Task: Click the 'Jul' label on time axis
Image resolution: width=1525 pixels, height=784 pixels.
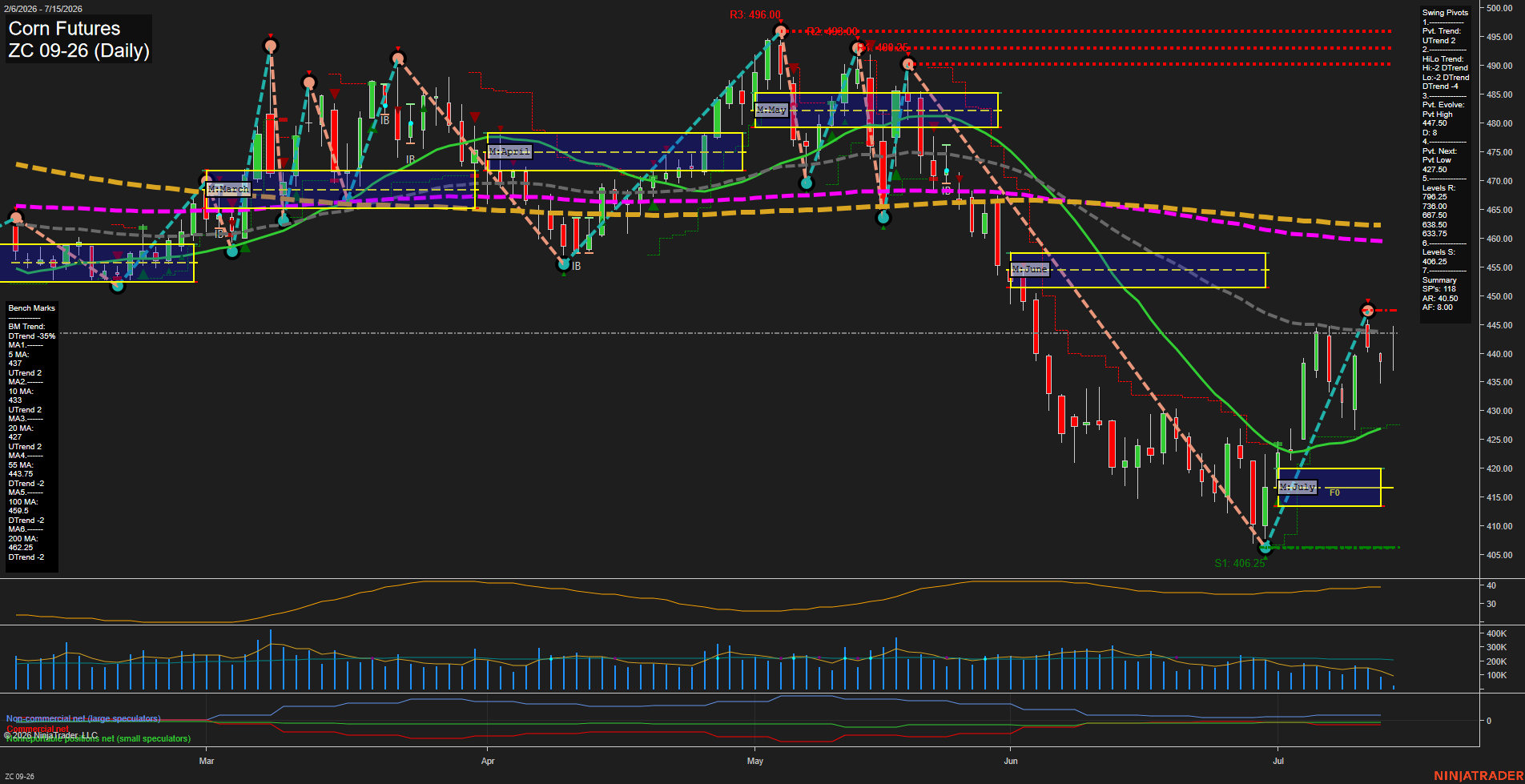Action: pos(1278,761)
